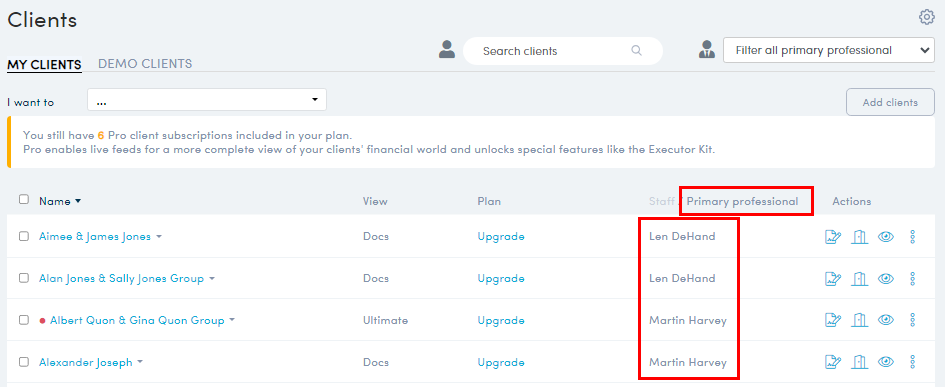Click the Plan column header
This screenshot has width=945, height=387.
pyautogui.click(x=489, y=201)
